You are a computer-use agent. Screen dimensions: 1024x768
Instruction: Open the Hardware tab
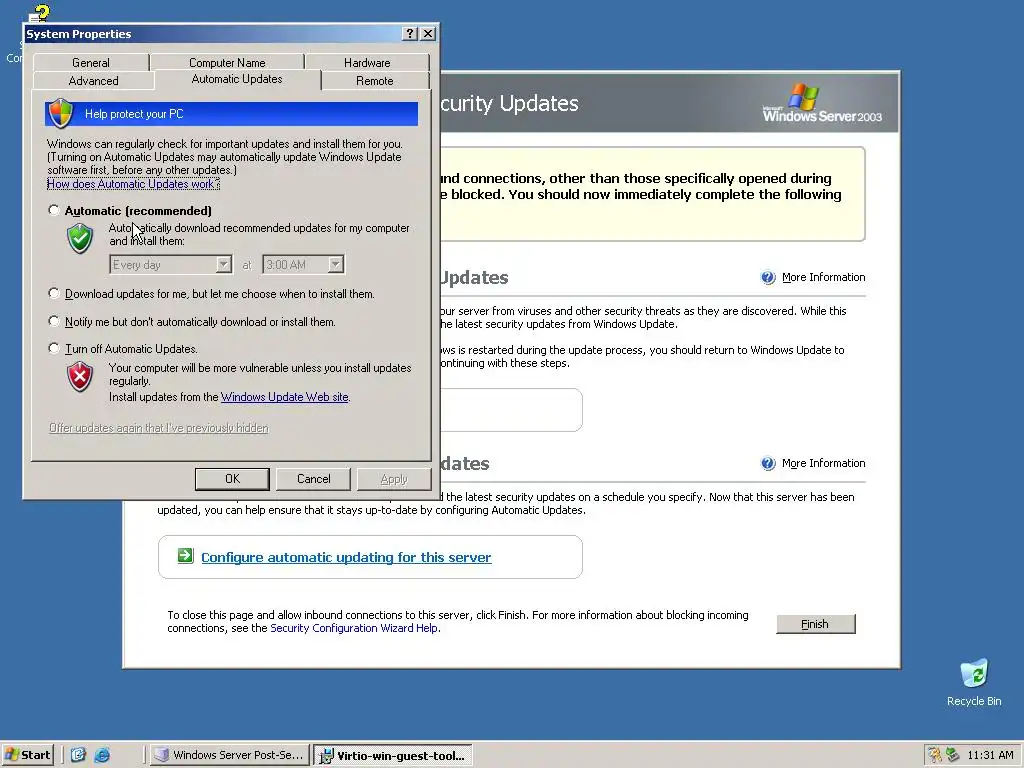point(367,63)
